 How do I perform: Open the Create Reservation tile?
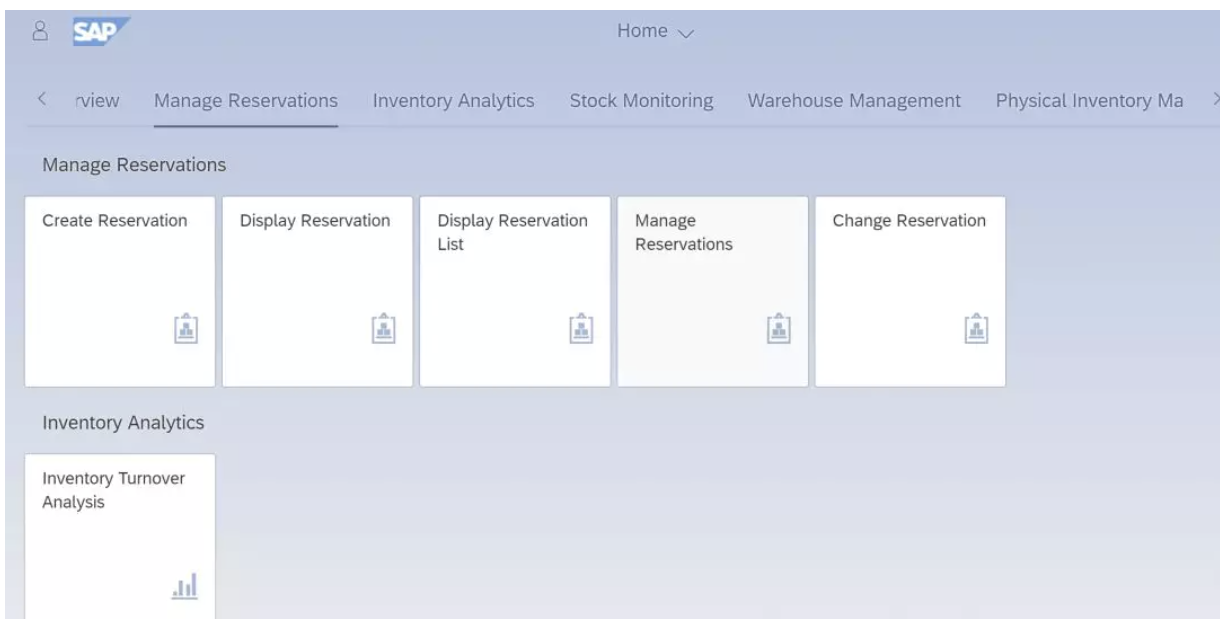tap(119, 290)
